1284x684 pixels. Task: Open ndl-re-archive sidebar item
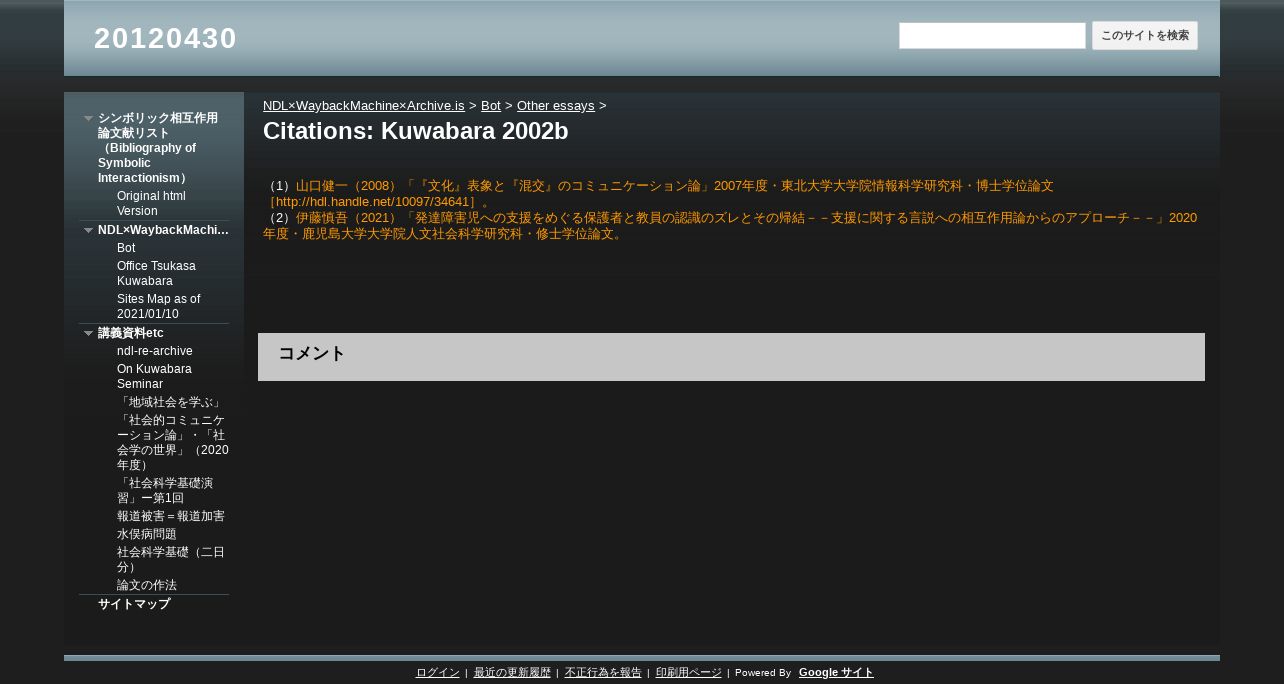[155, 351]
